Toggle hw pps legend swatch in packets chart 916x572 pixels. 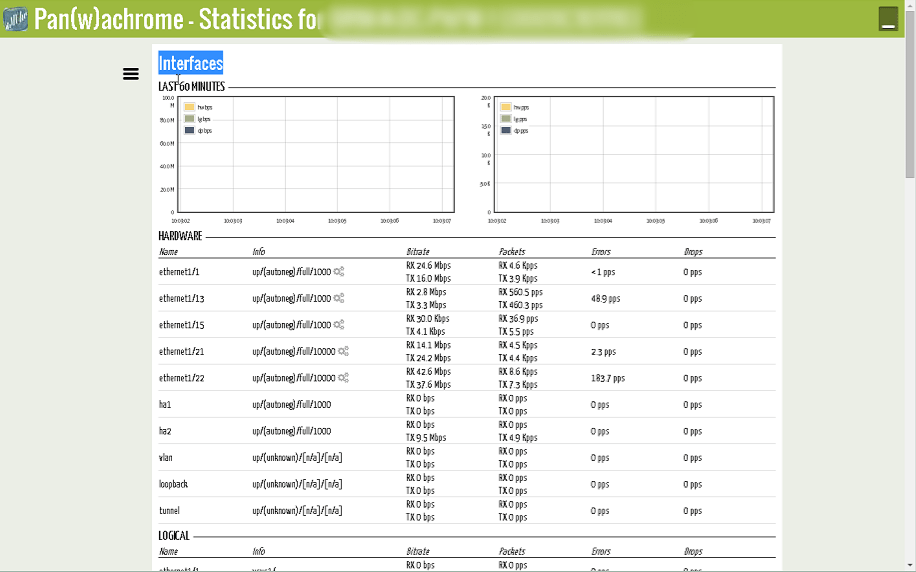[506, 107]
